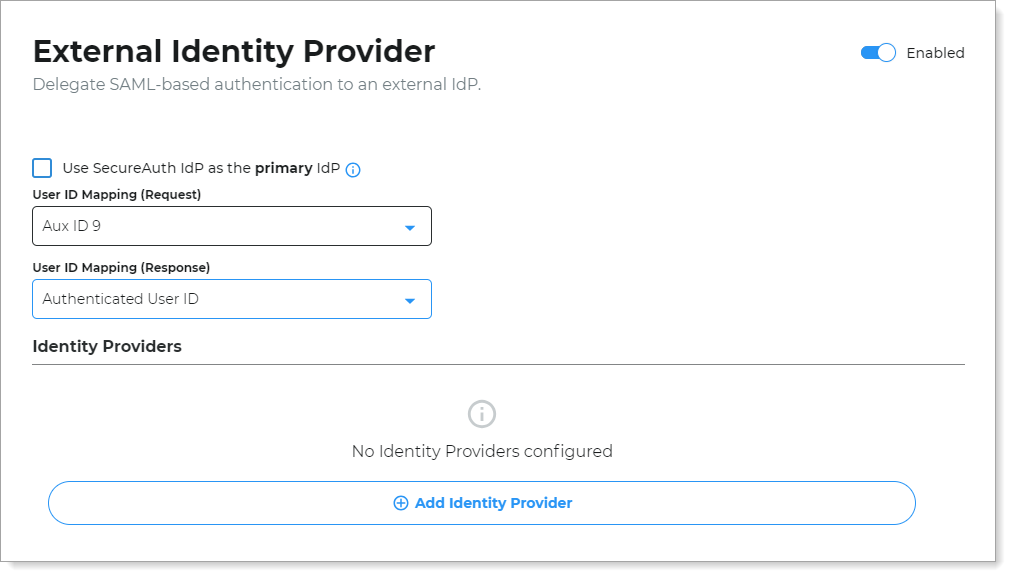
Task: Open the User ID Mapping (Response) combo box
Action: tap(231, 299)
